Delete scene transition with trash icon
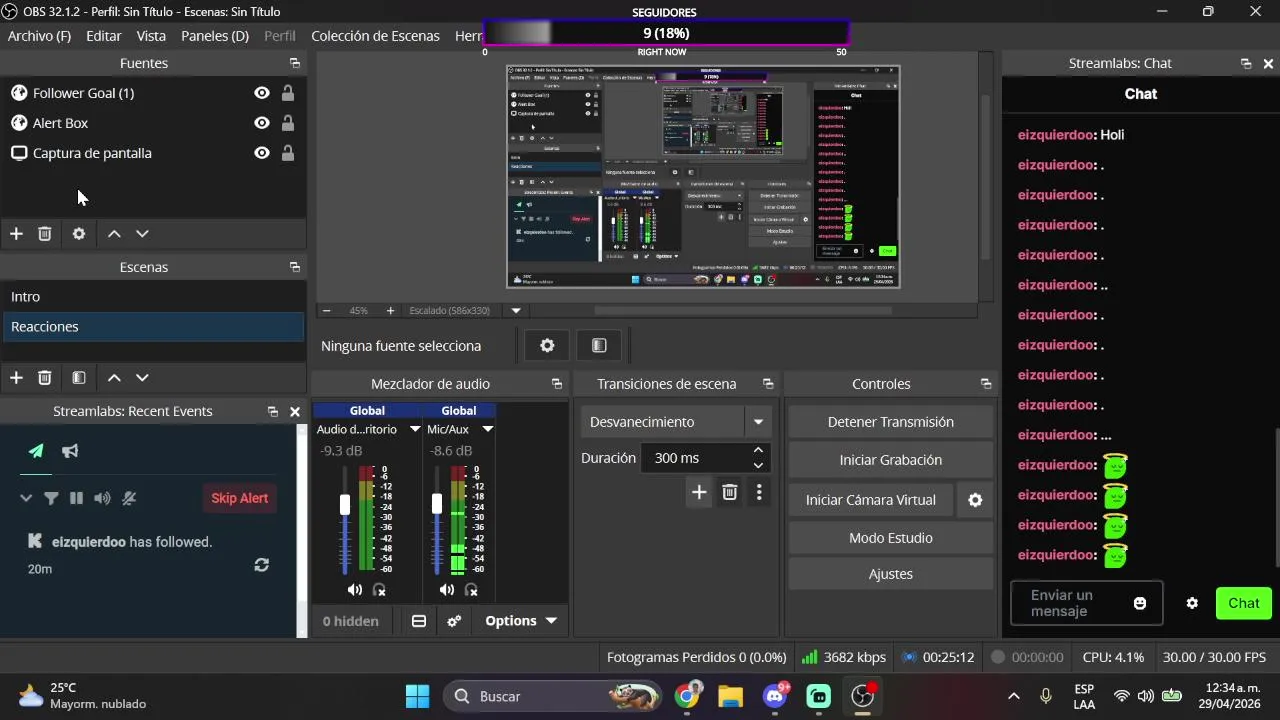 [730, 492]
